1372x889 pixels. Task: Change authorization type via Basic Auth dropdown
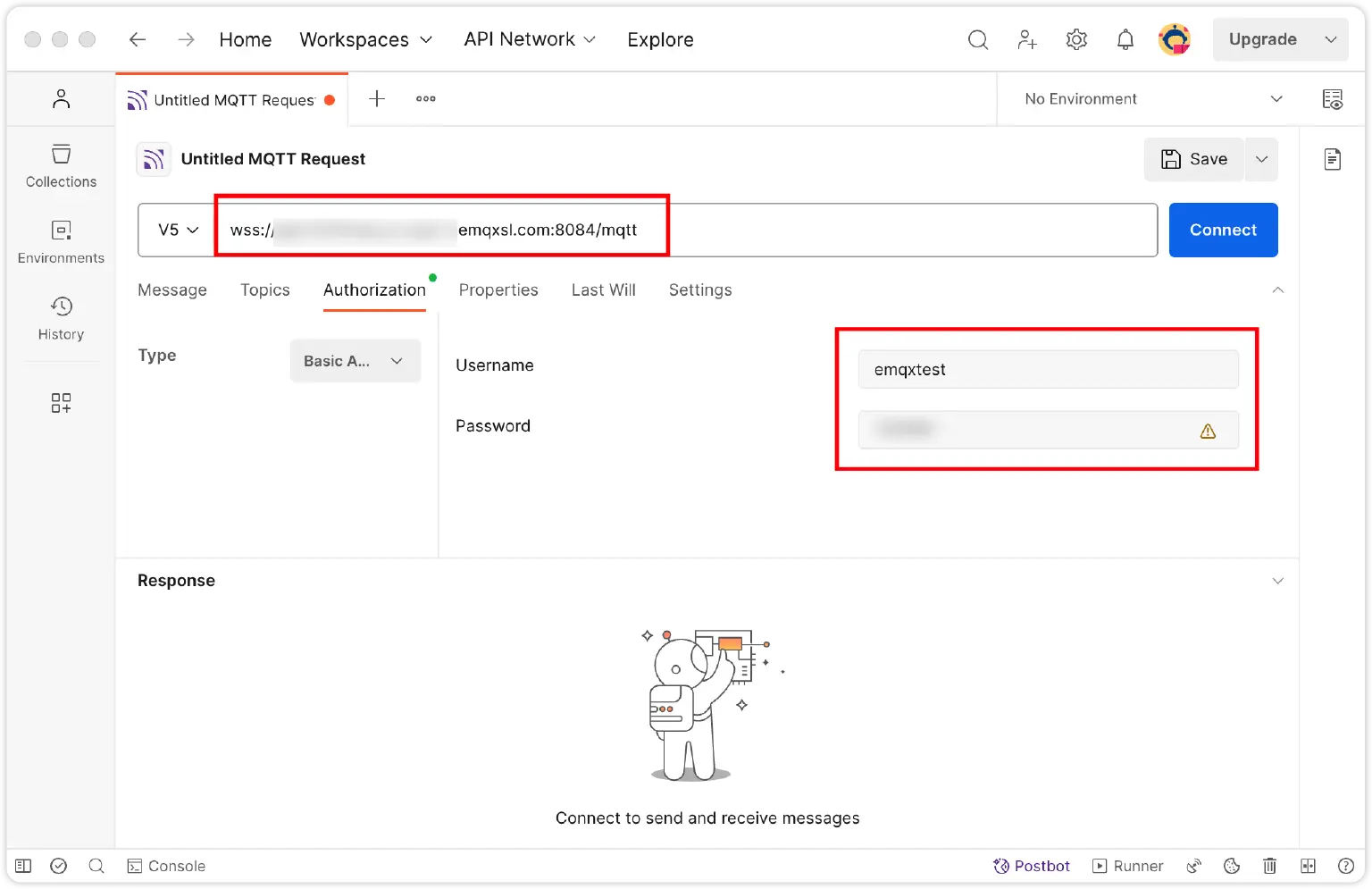point(355,360)
